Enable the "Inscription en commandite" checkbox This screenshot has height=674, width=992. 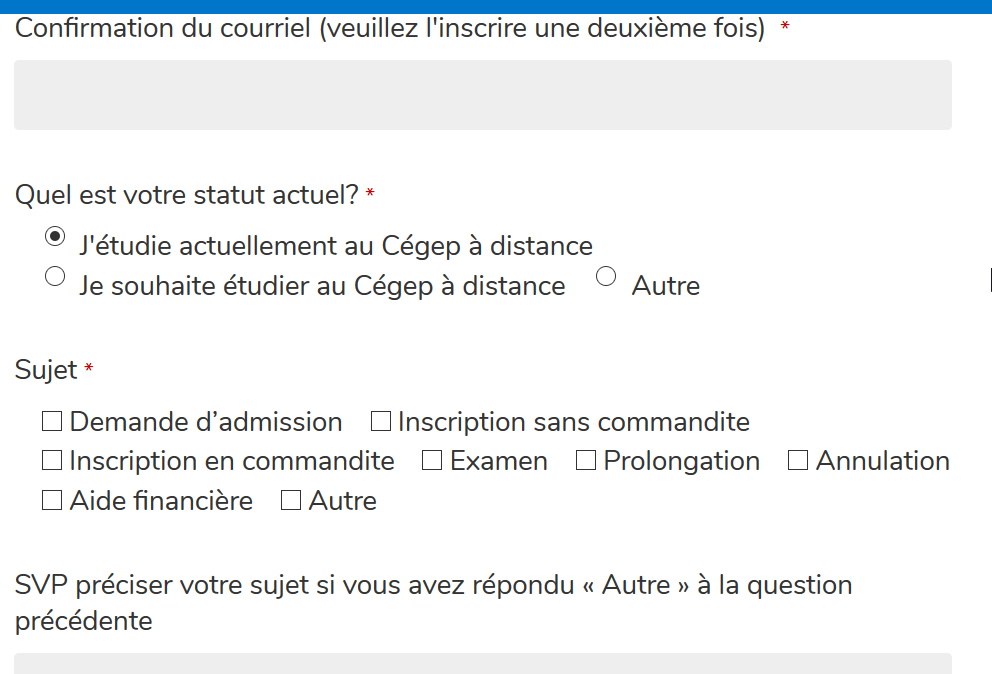pyautogui.click(x=52, y=461)
